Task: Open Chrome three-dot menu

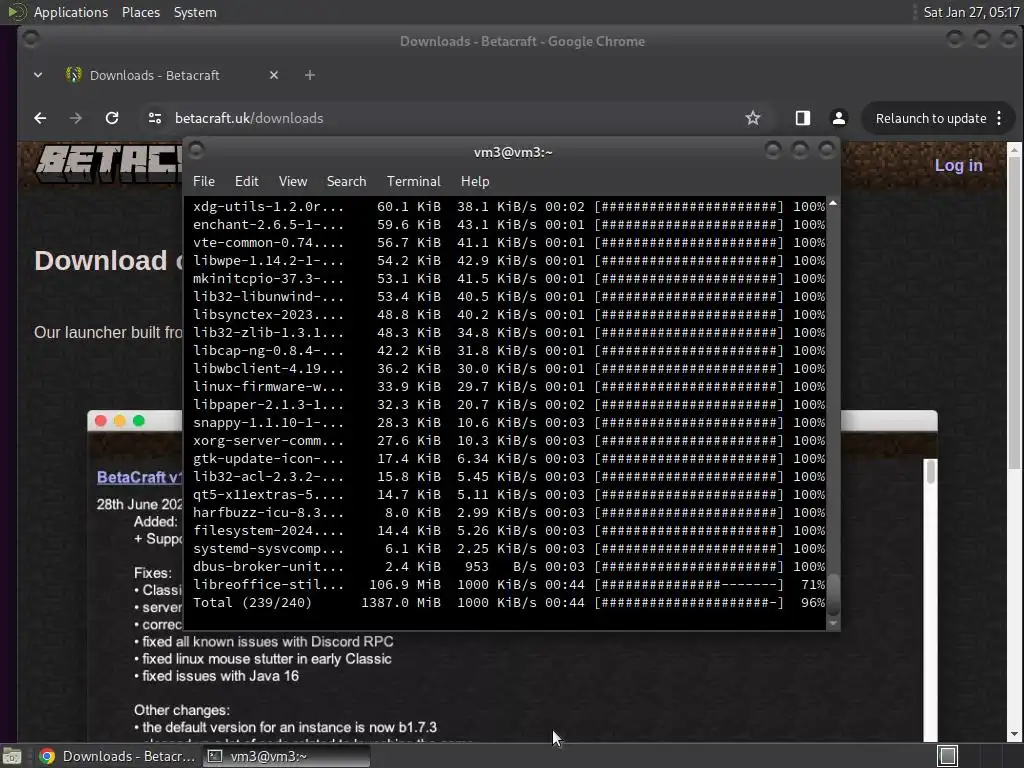Action: pos(999,118)
